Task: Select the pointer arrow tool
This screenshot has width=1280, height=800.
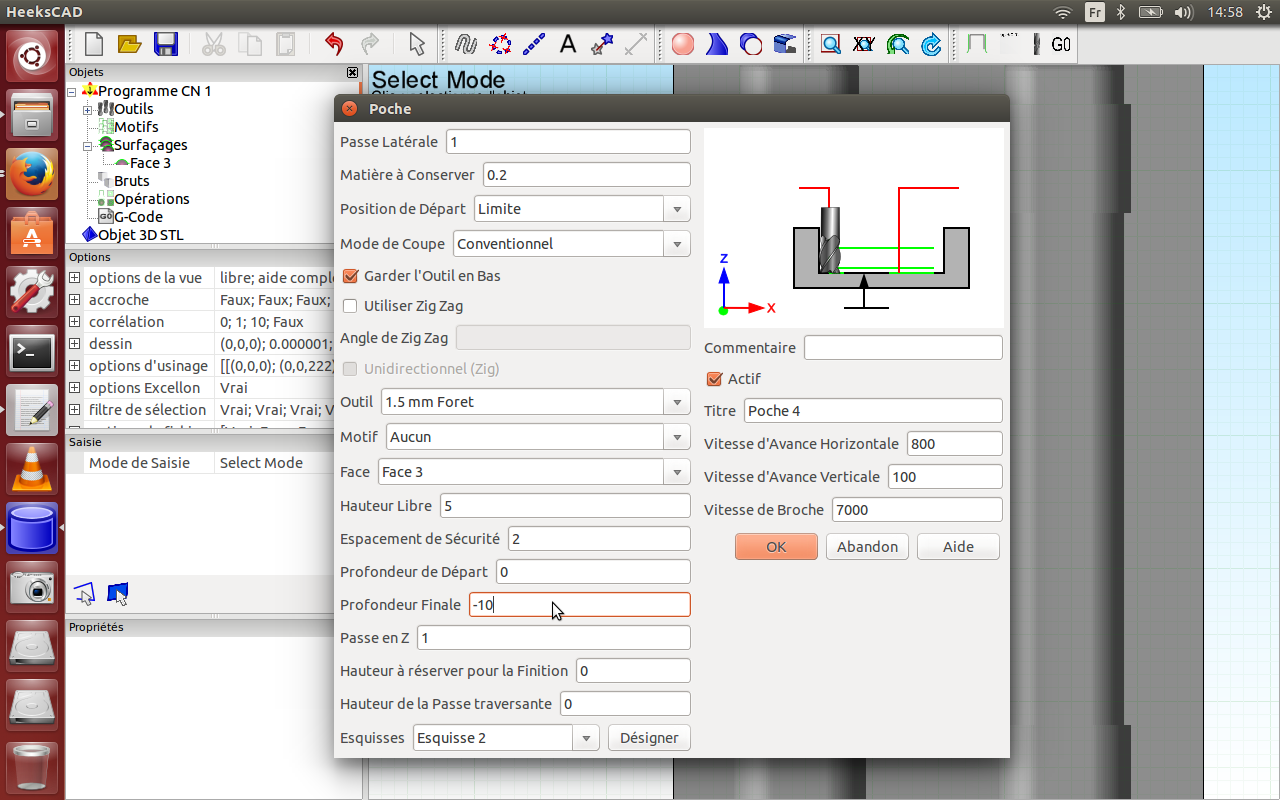Action: 417,44
